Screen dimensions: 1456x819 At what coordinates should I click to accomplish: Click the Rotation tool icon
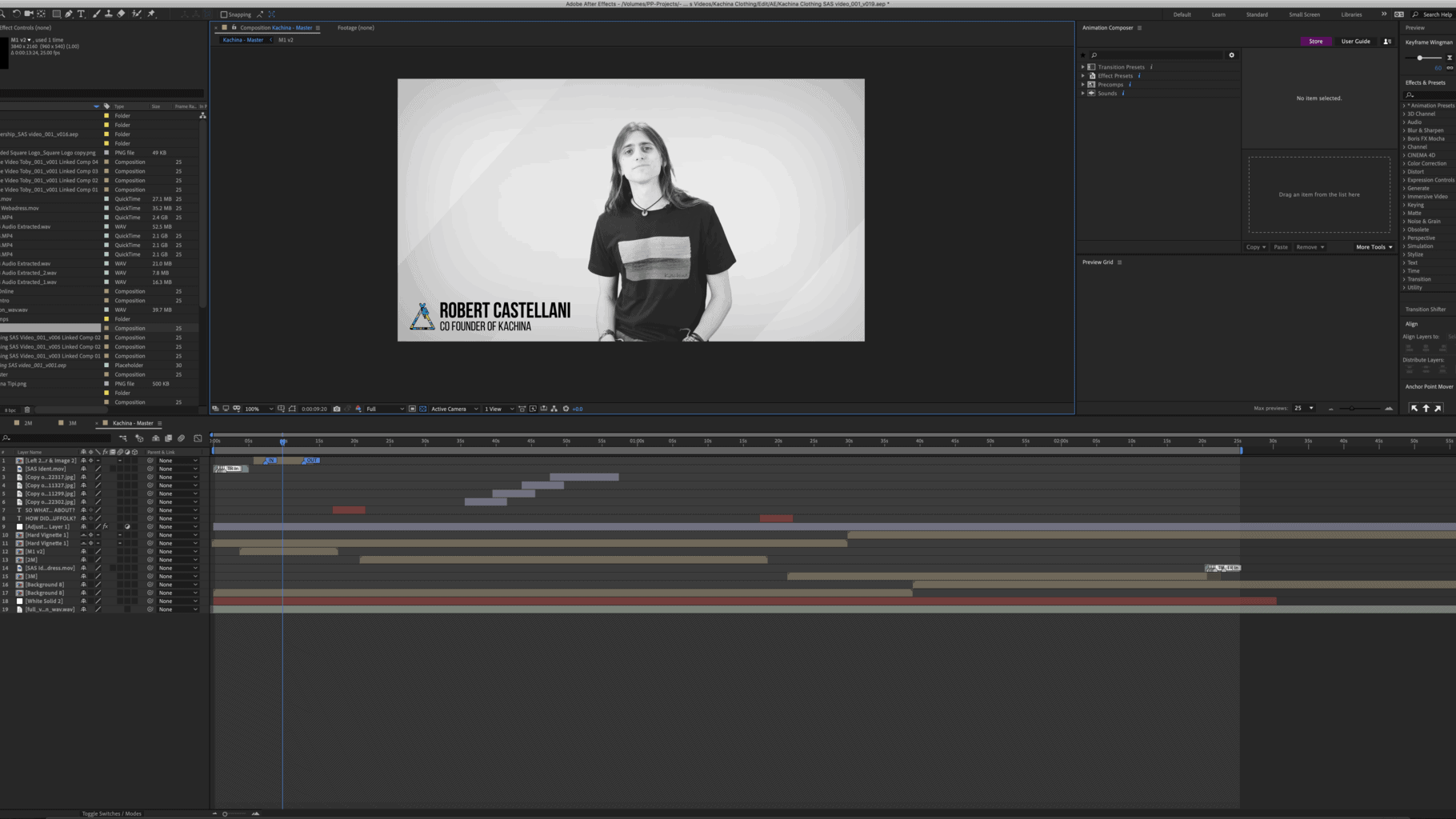click(16, 14)
